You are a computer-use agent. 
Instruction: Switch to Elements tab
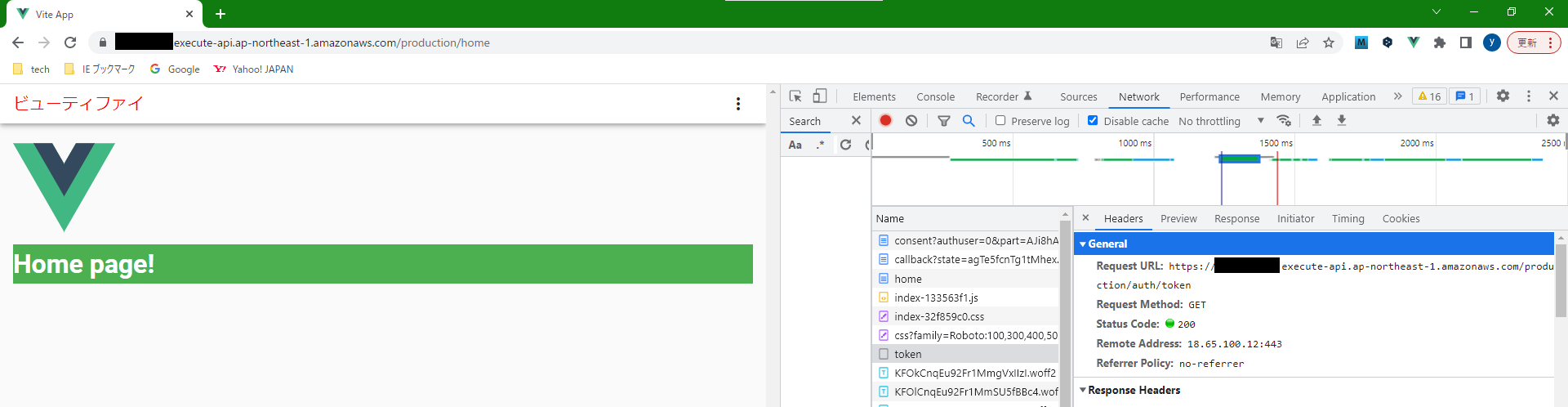[874, 96]
